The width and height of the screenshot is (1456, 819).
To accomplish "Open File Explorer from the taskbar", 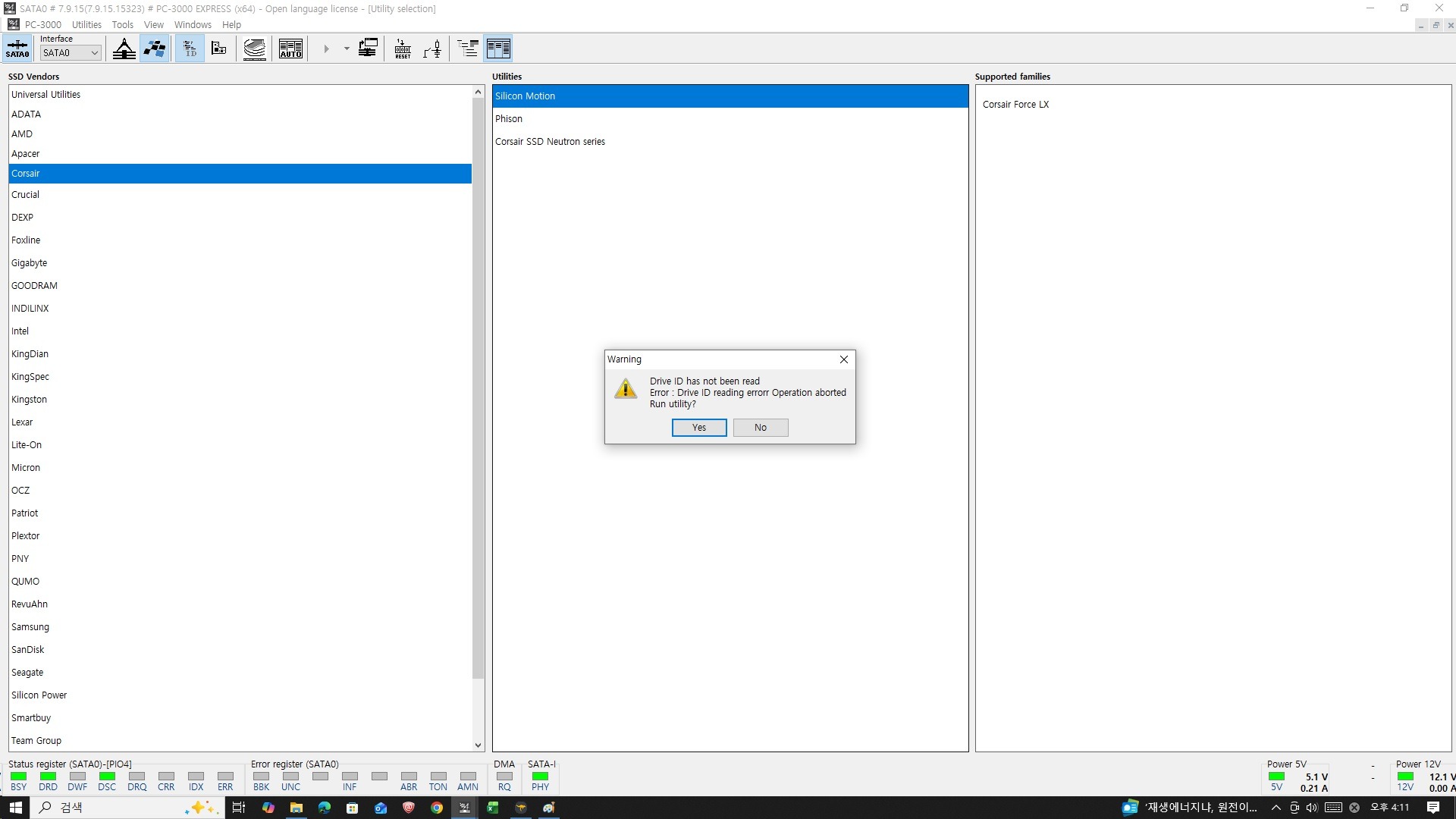I will click(x=296, y=808).
